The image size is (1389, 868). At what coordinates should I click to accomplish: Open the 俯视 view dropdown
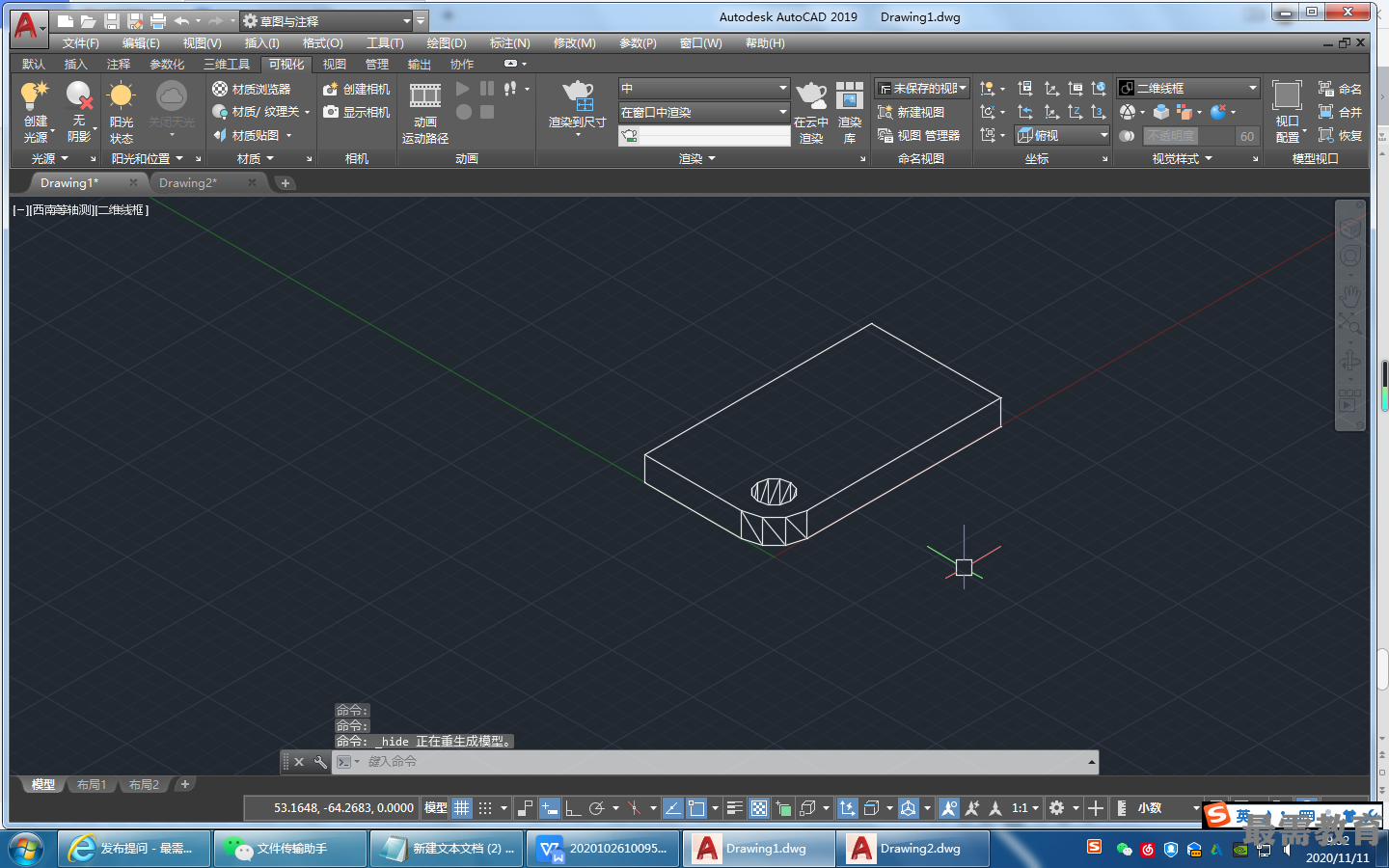[1062, 135]
